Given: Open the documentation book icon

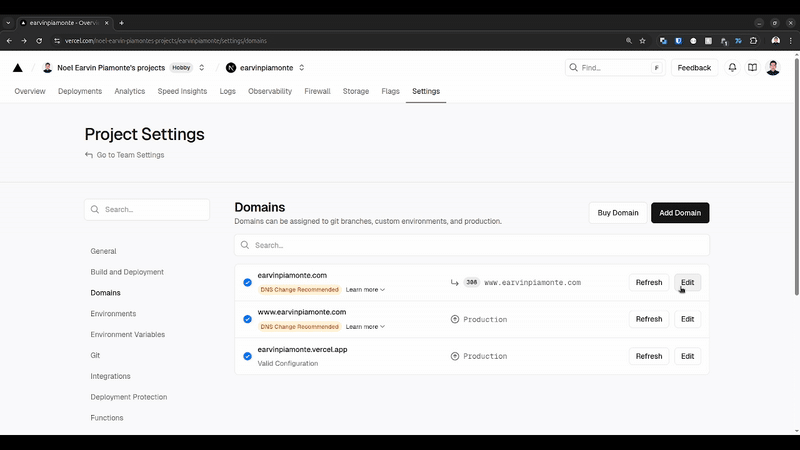Looking at the screenshot, I should pos(752,68).
